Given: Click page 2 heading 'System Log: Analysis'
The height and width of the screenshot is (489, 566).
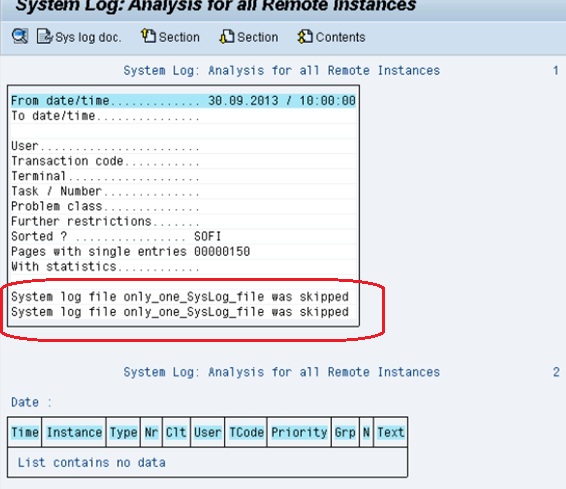Looking at the screenshot, I should coord(282,372).
